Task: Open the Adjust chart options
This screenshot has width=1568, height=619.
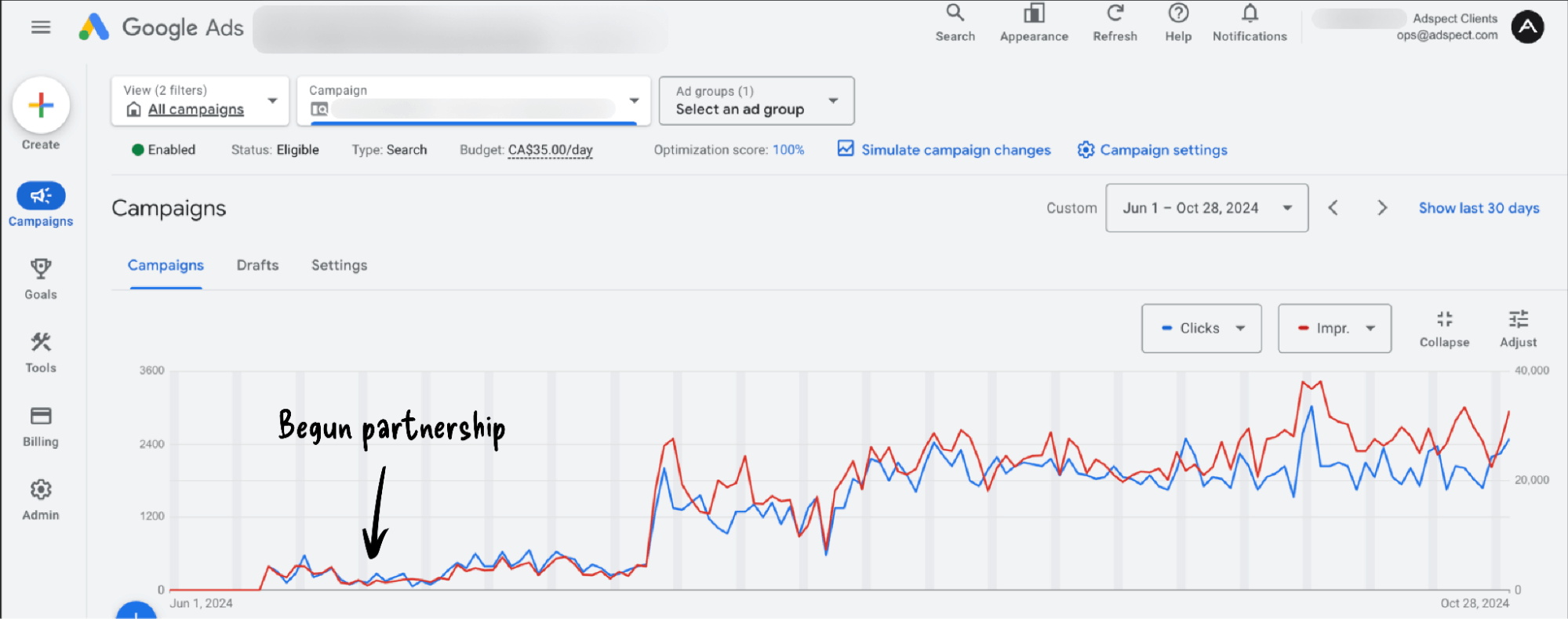Action: 1518,328
